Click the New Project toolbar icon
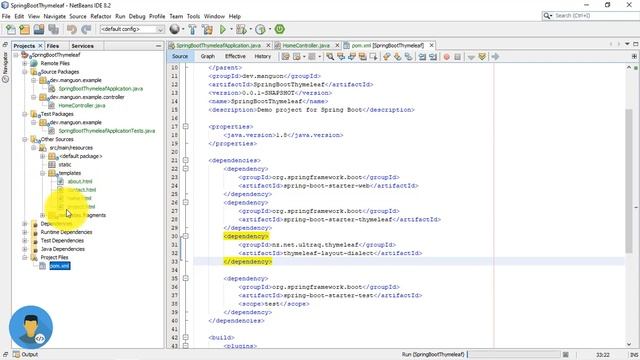Screen dimensions: 640x360 coord(24,29)
